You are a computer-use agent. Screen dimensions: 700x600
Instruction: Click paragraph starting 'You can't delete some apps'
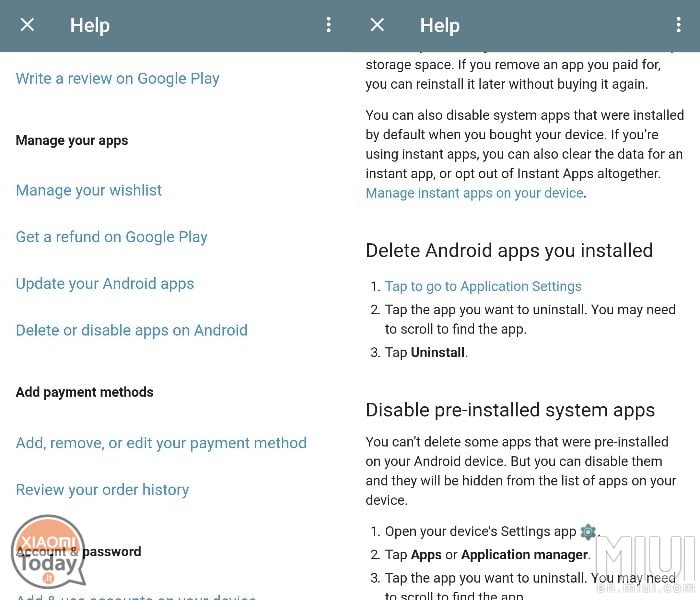pos(521,471)
